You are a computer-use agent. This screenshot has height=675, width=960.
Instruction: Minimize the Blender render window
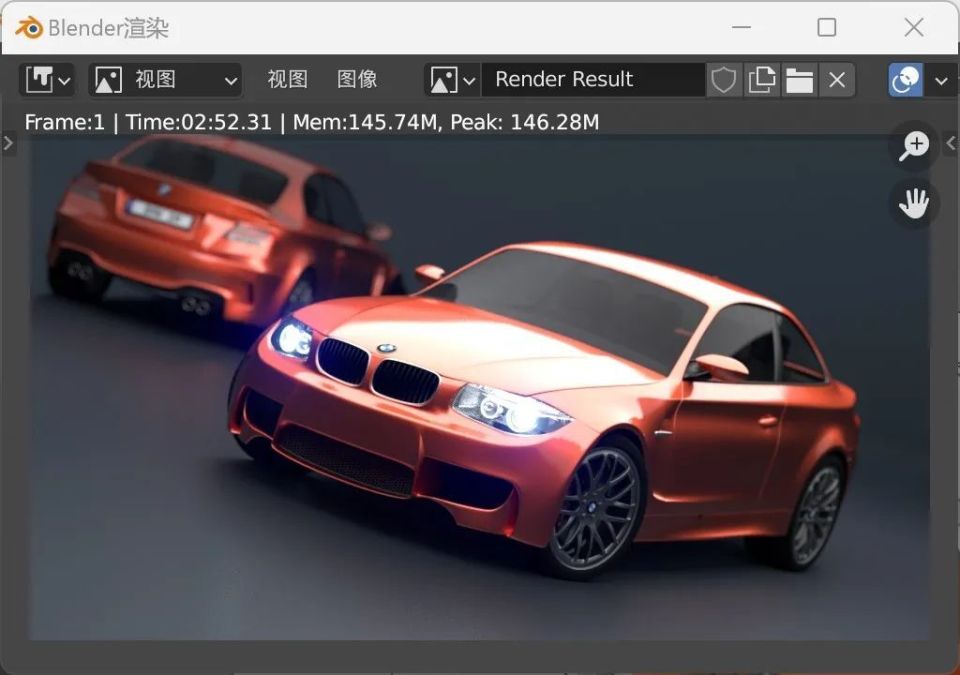click(x=741, y=28)
